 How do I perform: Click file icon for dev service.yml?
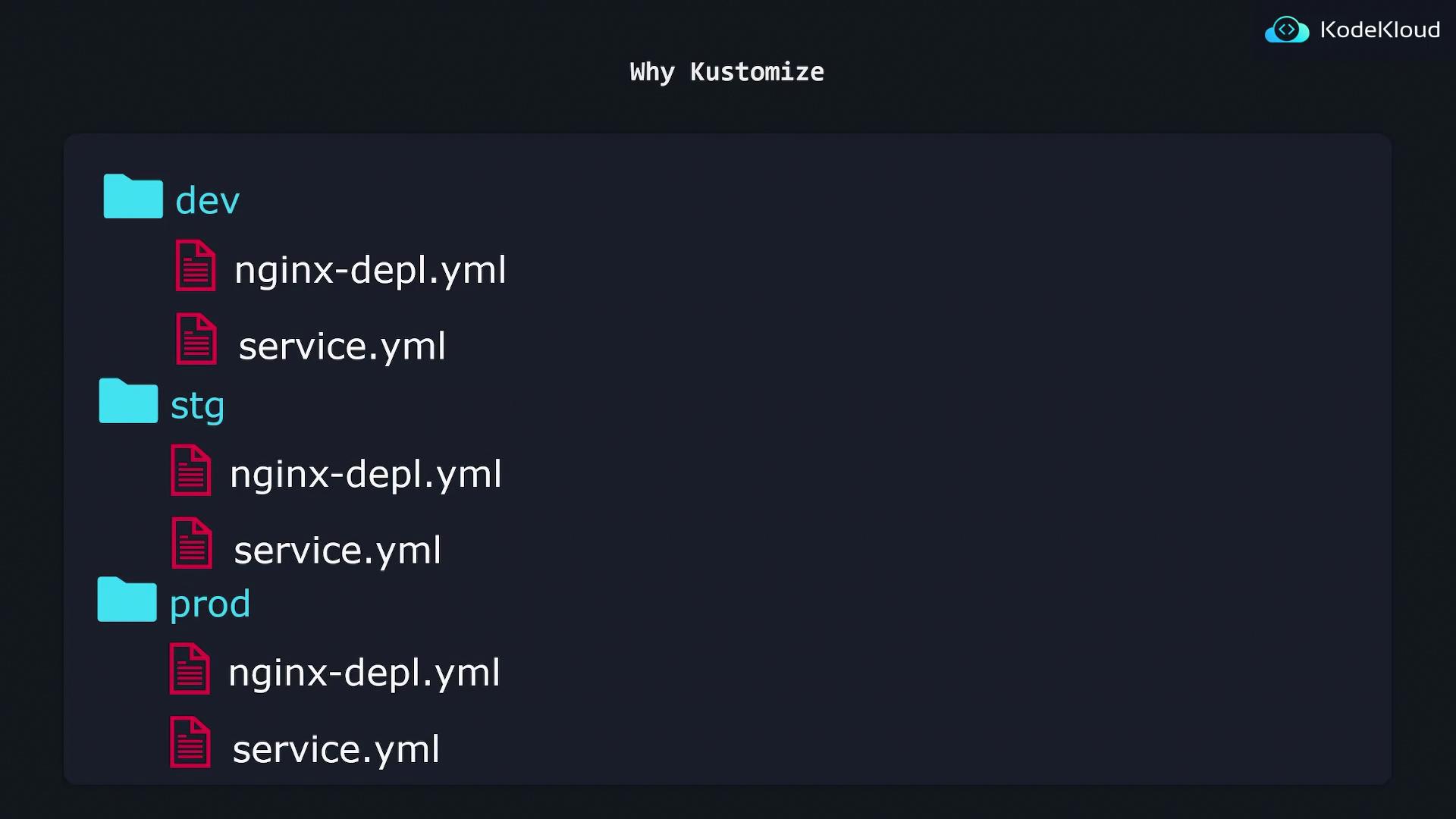click(196, 339)
